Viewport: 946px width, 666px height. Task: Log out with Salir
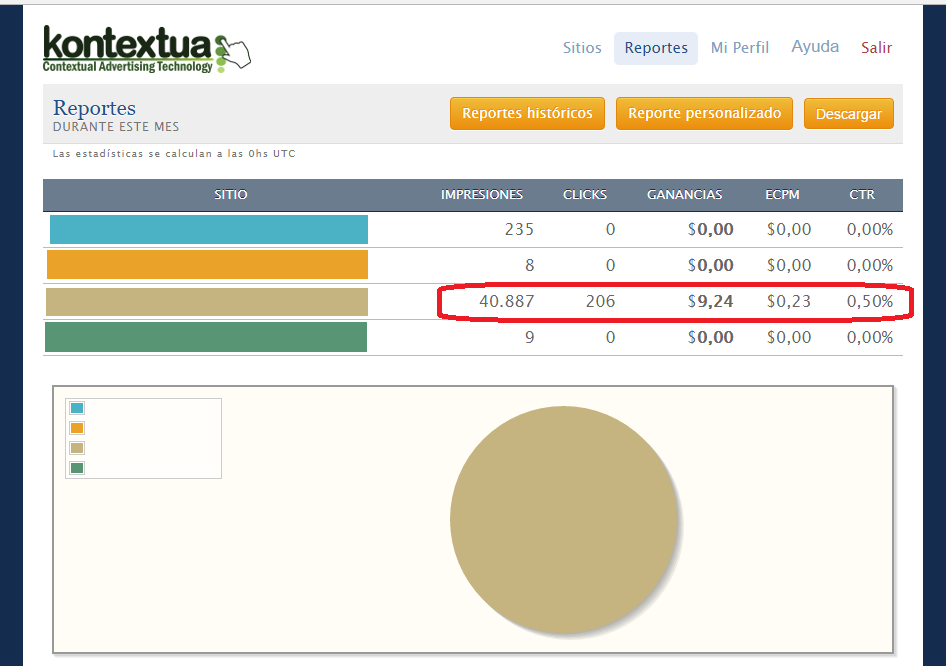(x=876, y=48)
